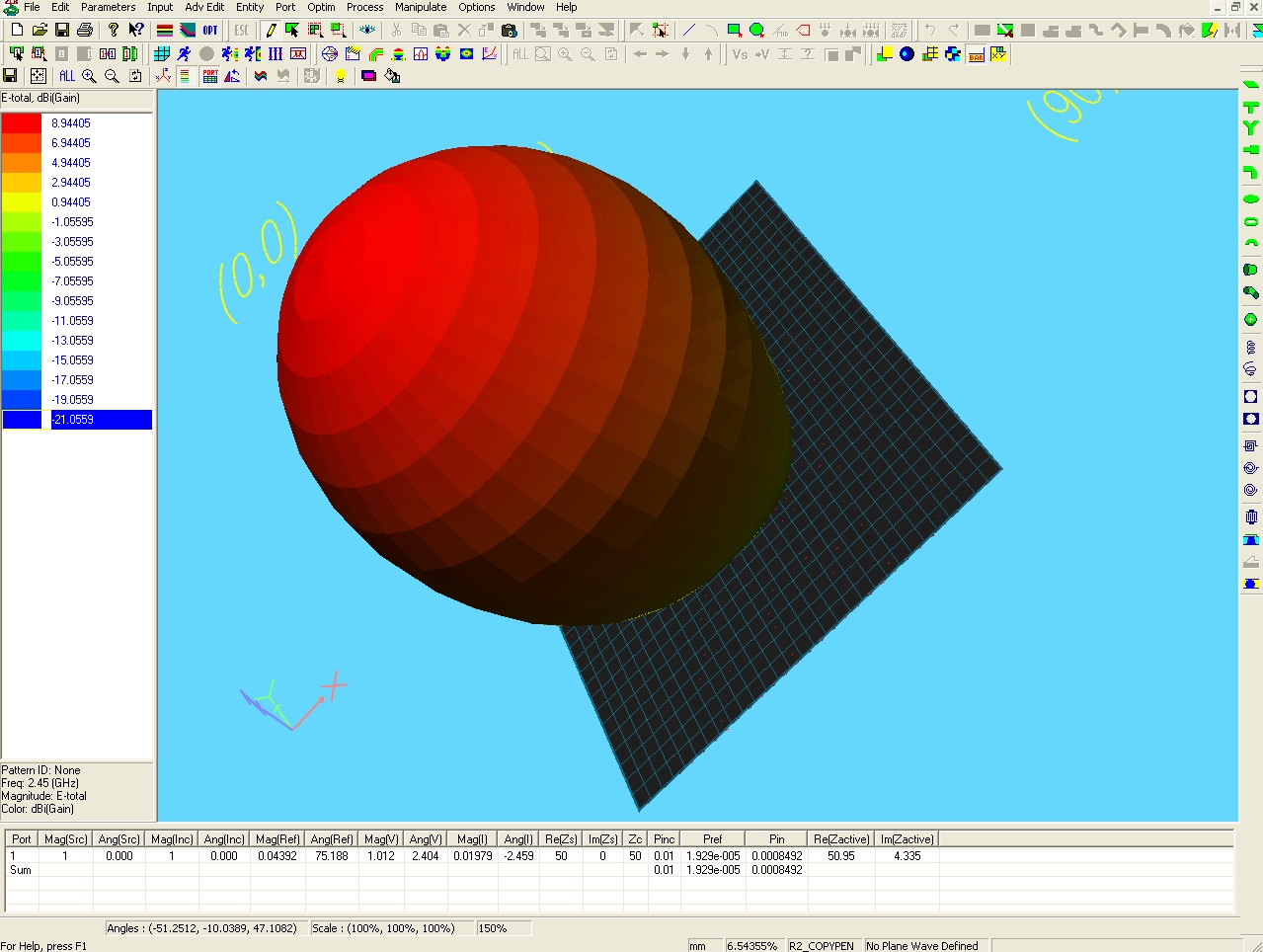The image size is (1263, 952).
Task: Click the Re[Zactive] column header
Action: tap(841, 839)
